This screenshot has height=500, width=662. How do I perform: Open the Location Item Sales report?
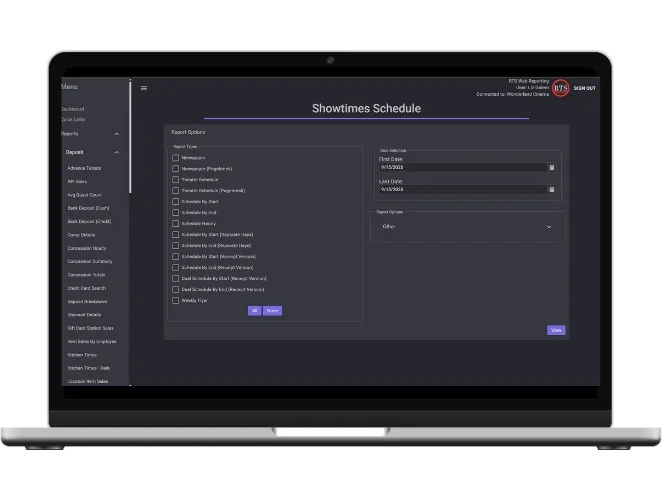coord(88,381)
